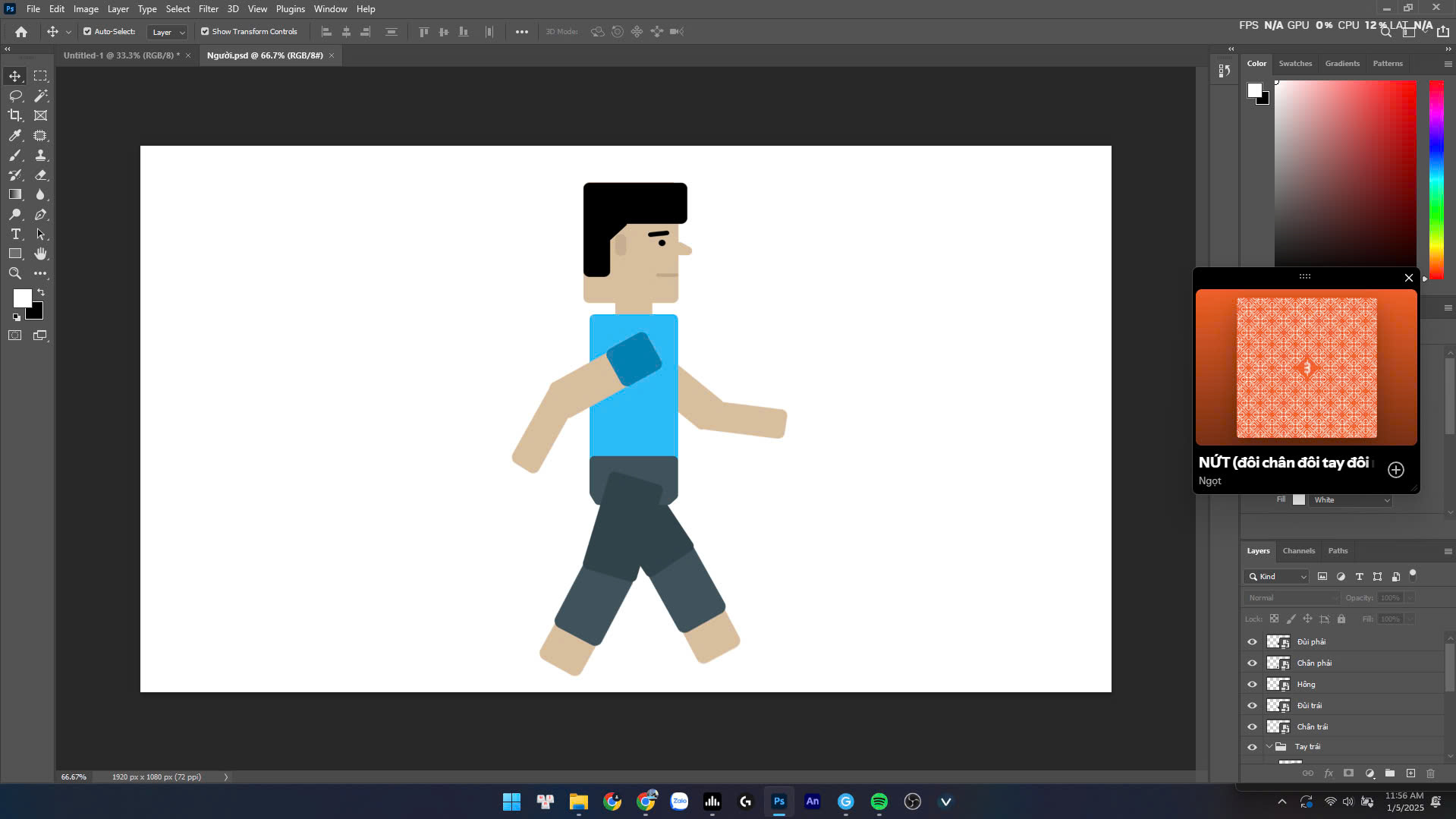
Task: Click the zoom percentage field in status bar
Action: coord(74,777)
